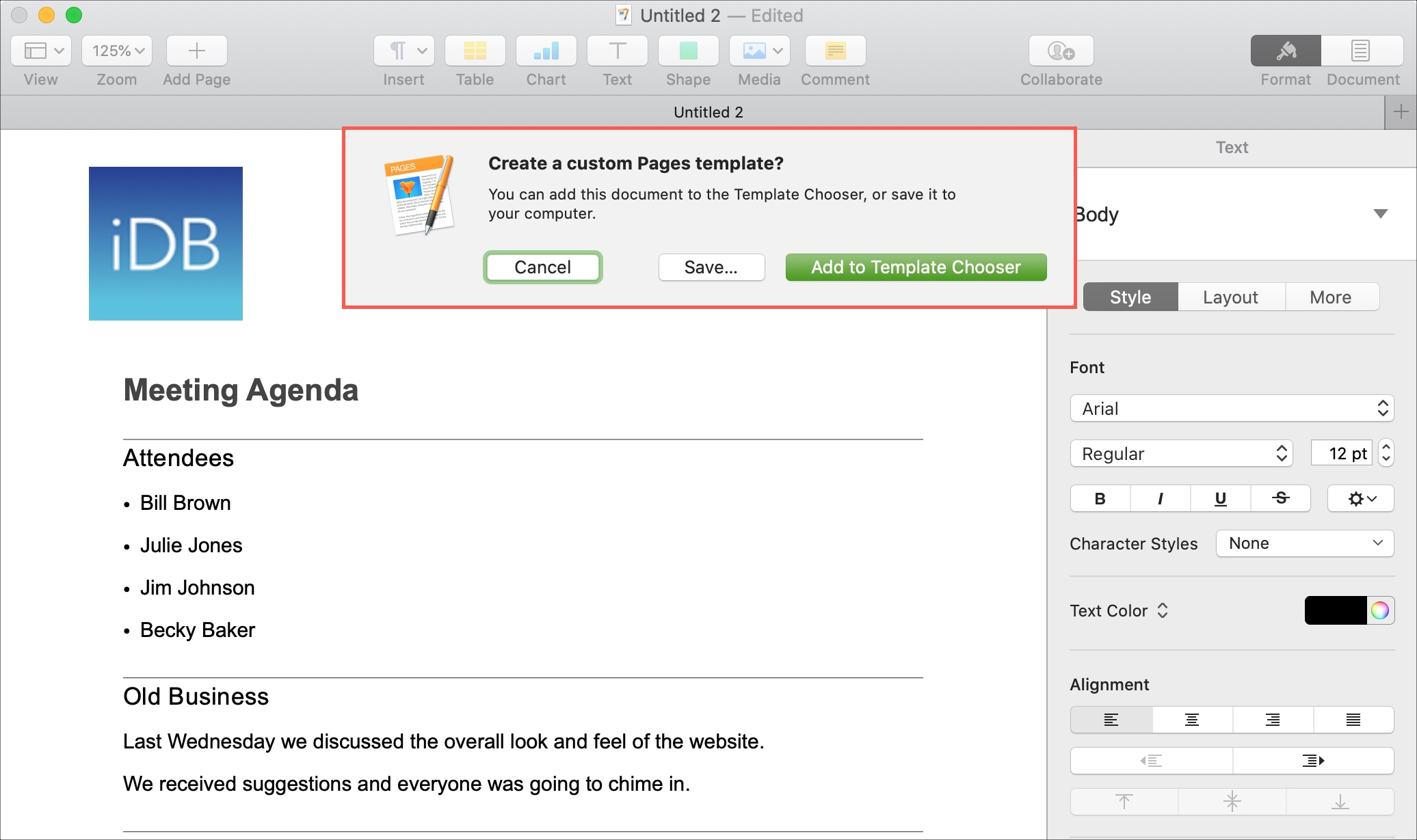Viewport: 1417px width, 840px height.
Task: Toggle Bold formatting for text
Action: 1099,499
